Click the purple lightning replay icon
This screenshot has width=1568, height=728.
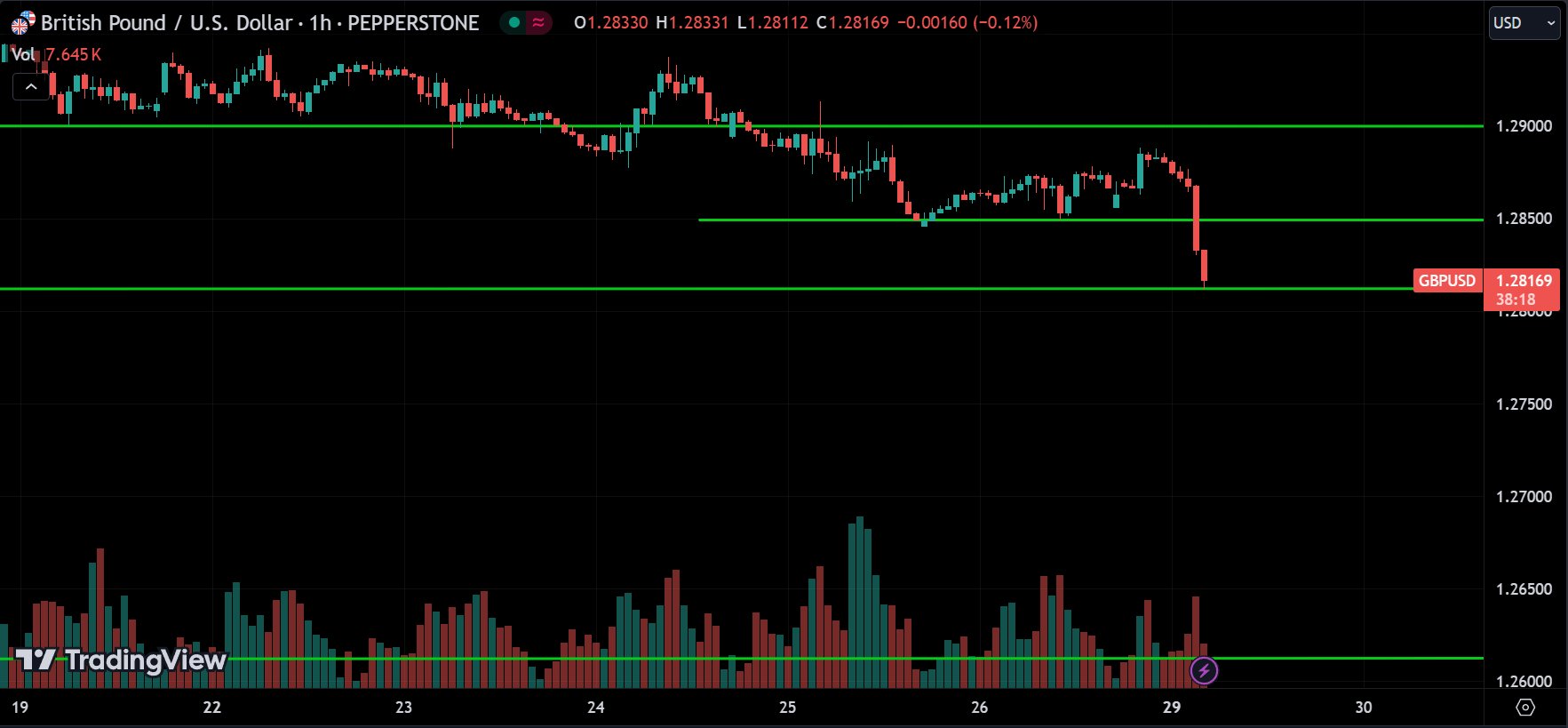click(1204, 670)
